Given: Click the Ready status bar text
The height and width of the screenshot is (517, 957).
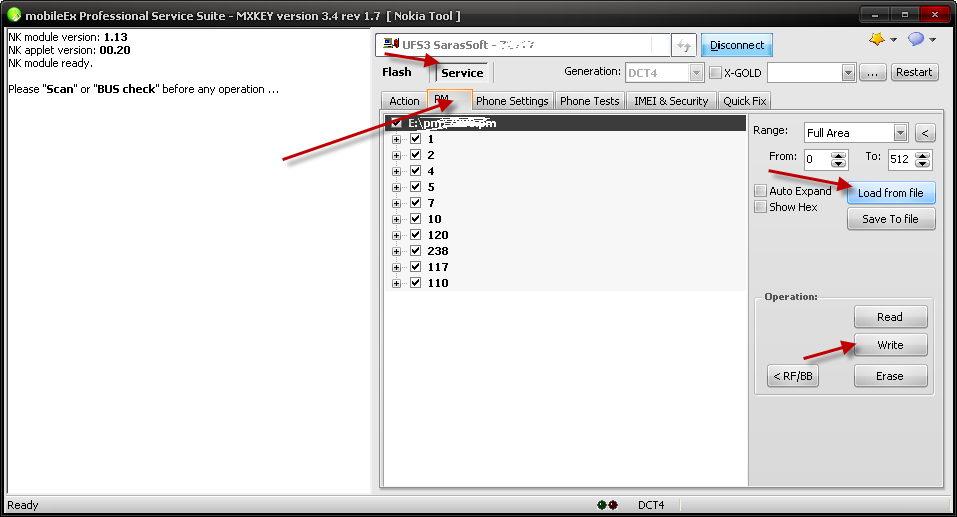Looking at the screenshot, I should 23,505.
